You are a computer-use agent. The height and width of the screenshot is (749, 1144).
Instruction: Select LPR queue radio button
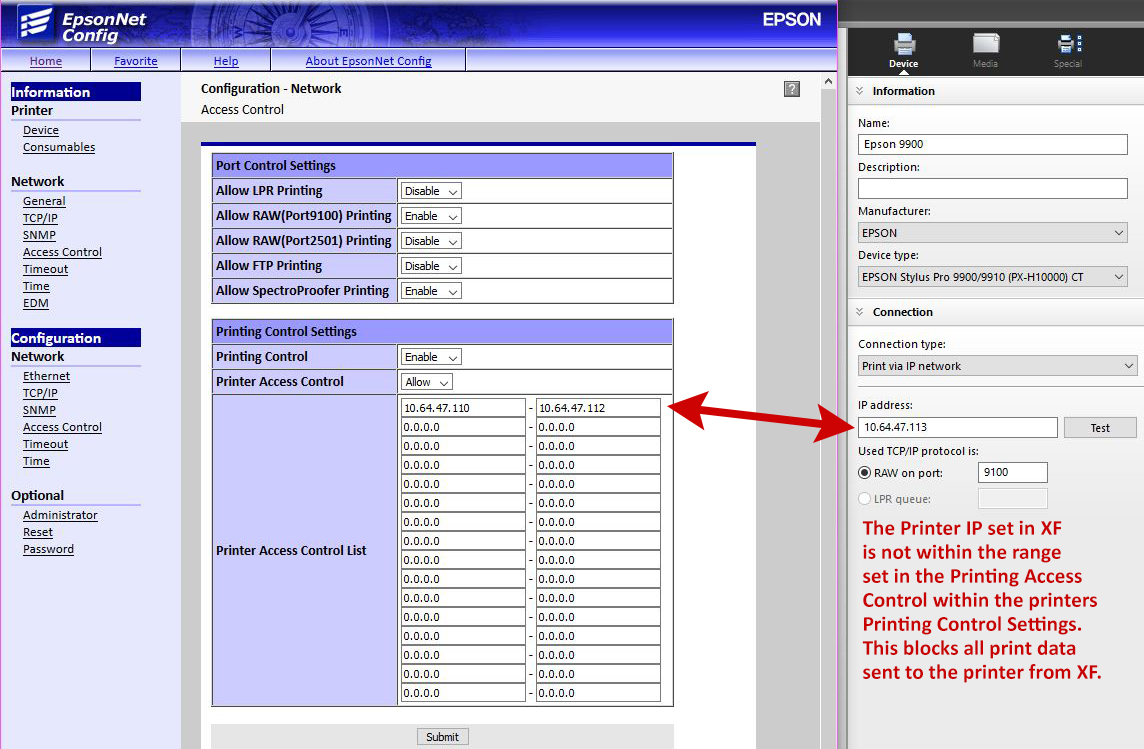click(x=865, y=499)
